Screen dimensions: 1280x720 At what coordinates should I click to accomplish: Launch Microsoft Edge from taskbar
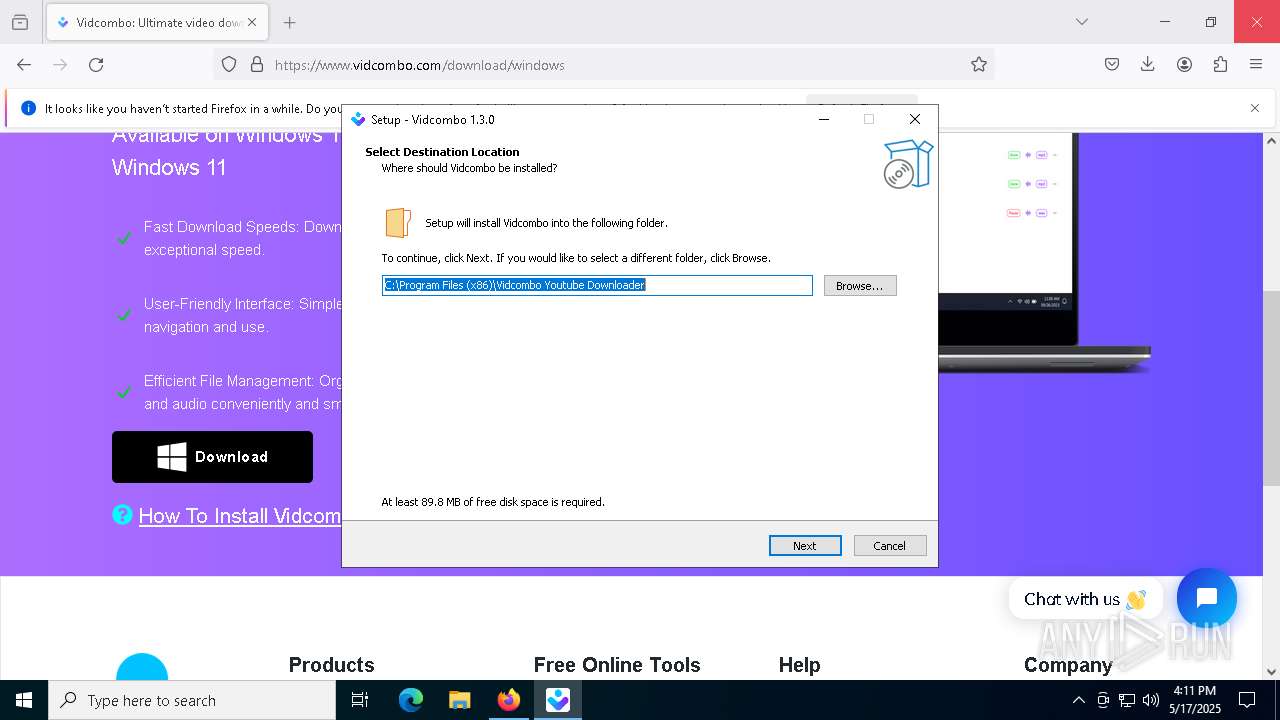point(411,700)
